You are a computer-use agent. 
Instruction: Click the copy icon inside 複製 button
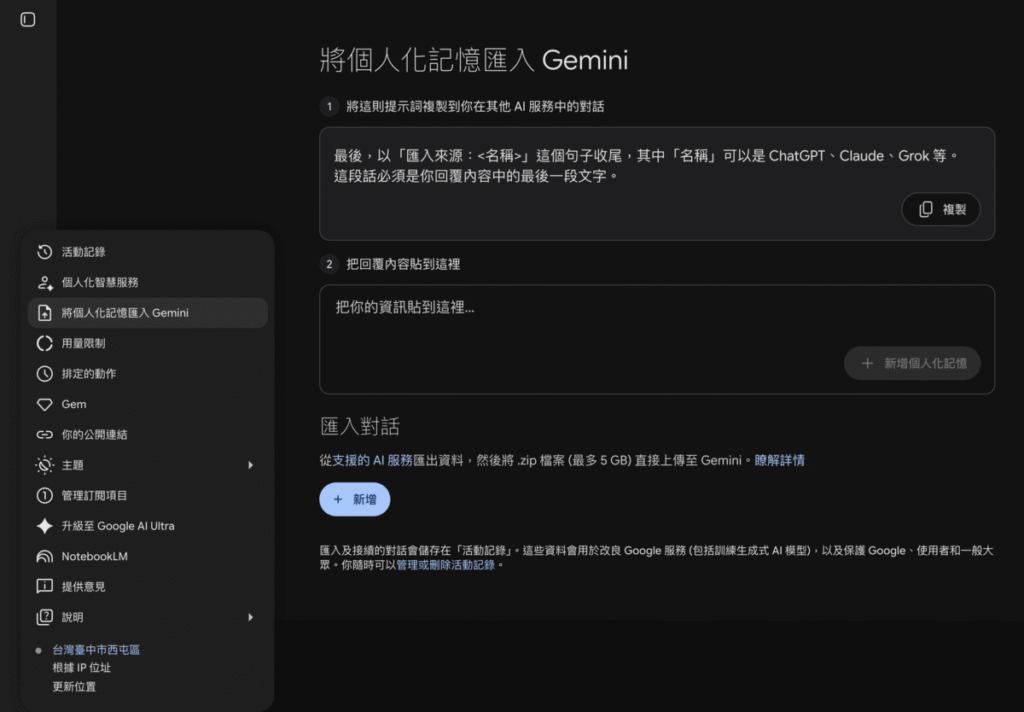pos(926,210)
